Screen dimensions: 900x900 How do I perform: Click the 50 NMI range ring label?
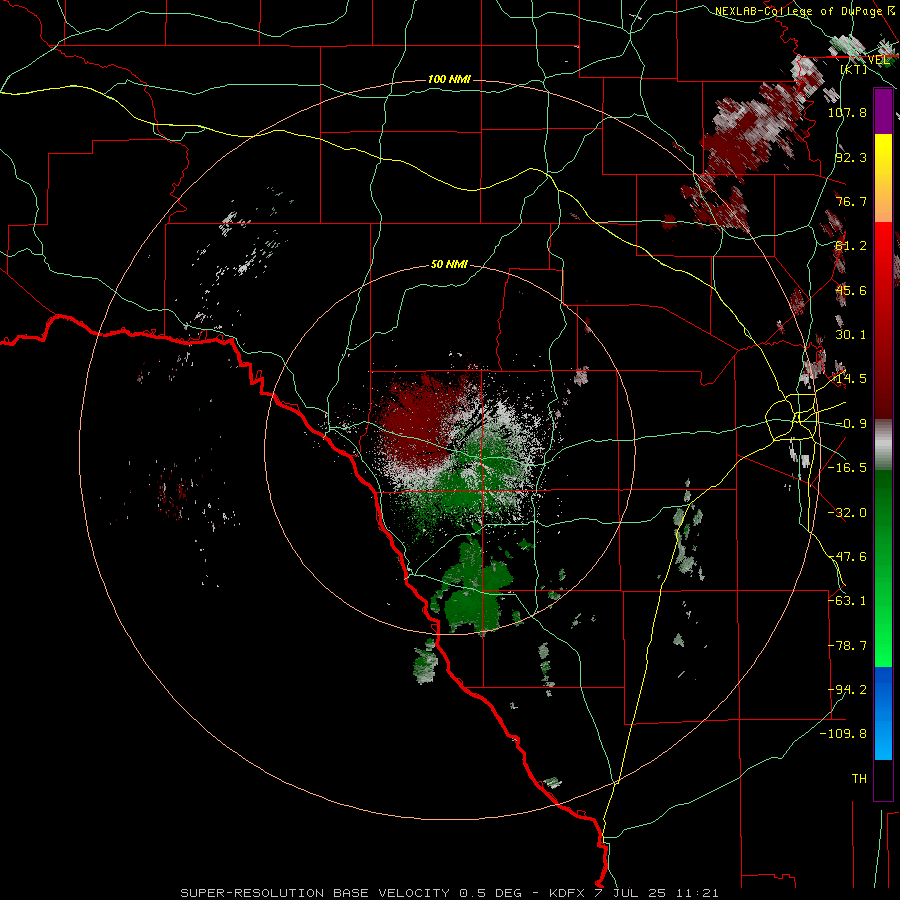(x=449, y=264)
